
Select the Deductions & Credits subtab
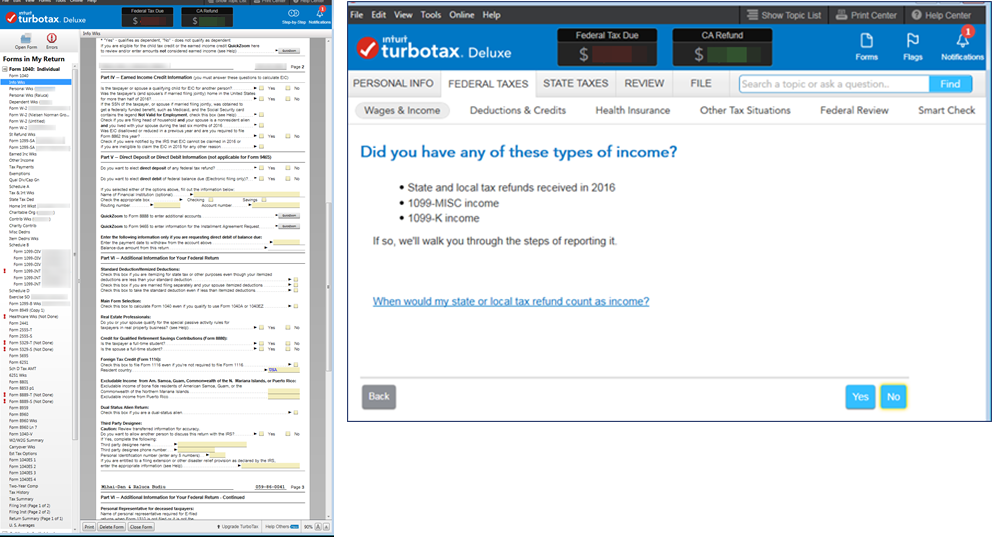pyautogui.click(x=518, y=111)
